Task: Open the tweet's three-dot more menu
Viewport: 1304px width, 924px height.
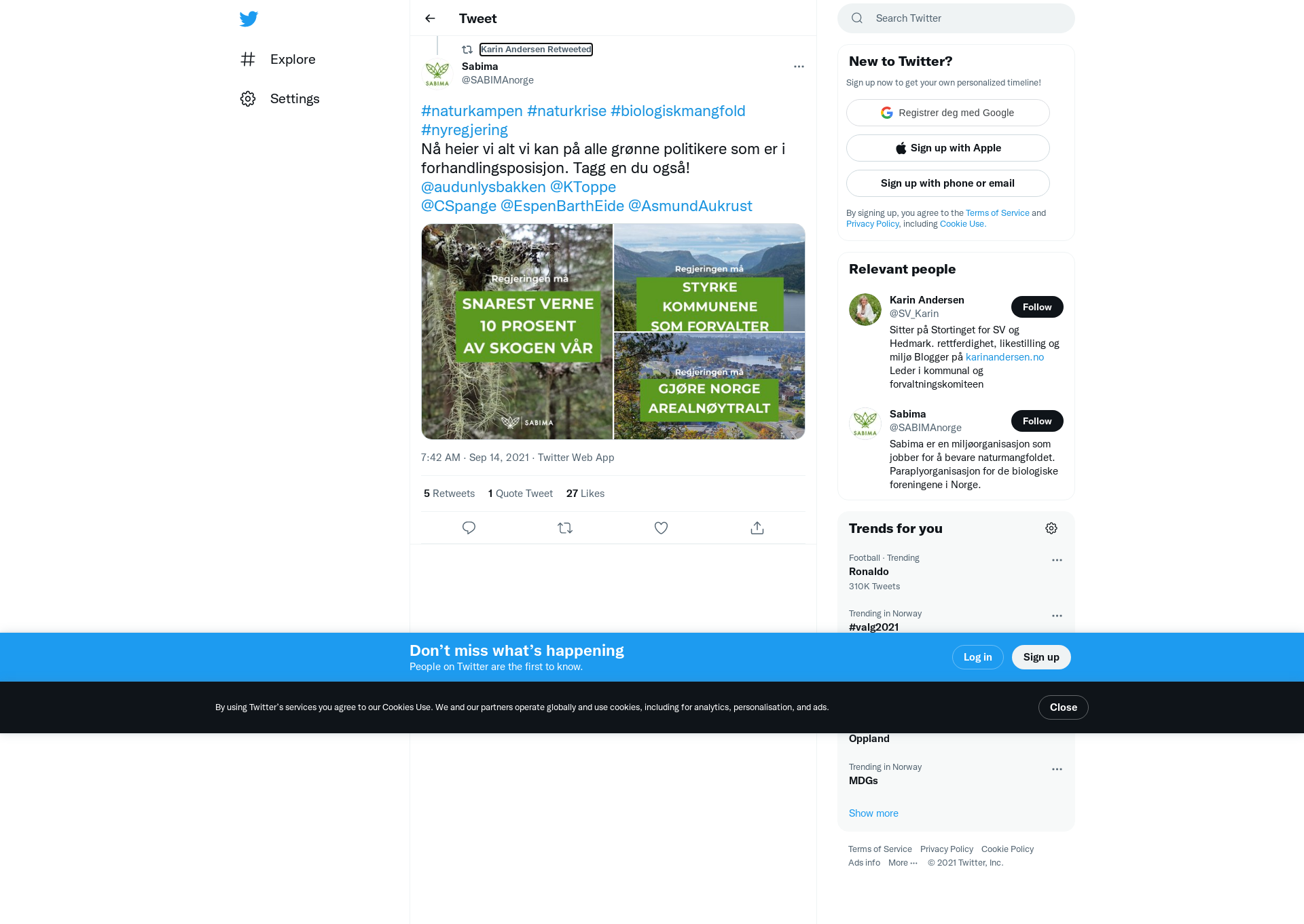Action: pyautogui.click(x=799, y=67)
